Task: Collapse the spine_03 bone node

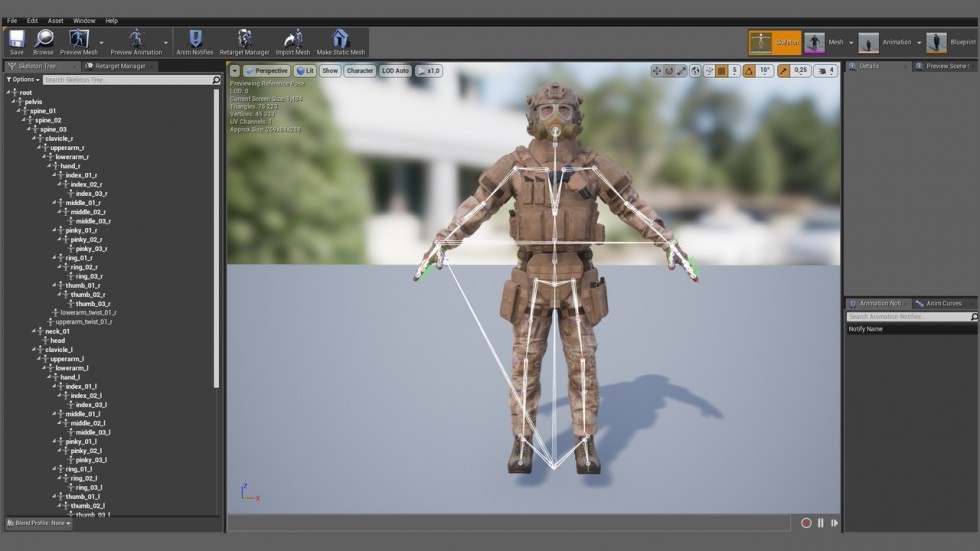Action: 29,129
